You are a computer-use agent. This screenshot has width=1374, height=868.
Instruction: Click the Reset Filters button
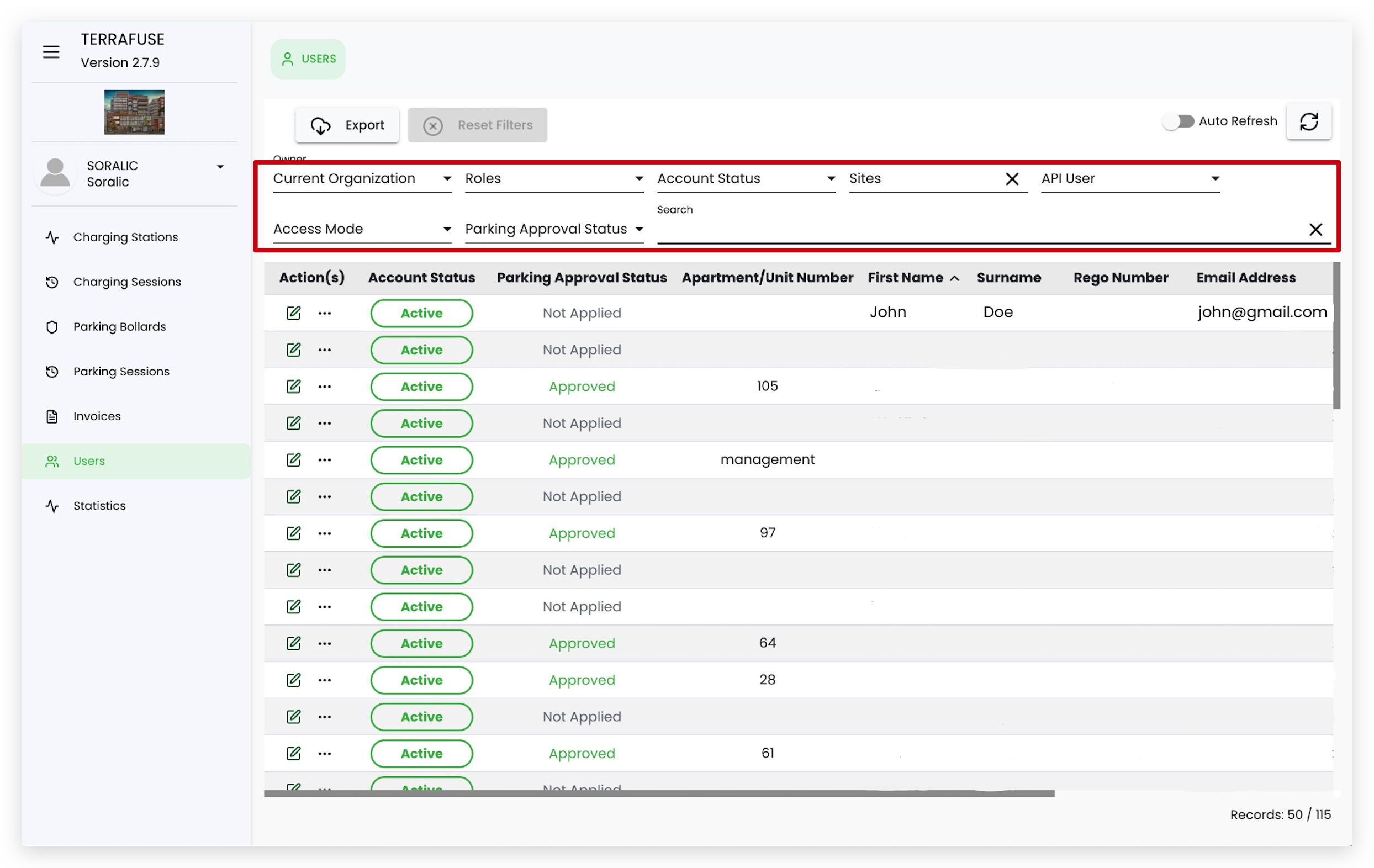(478, 125)
